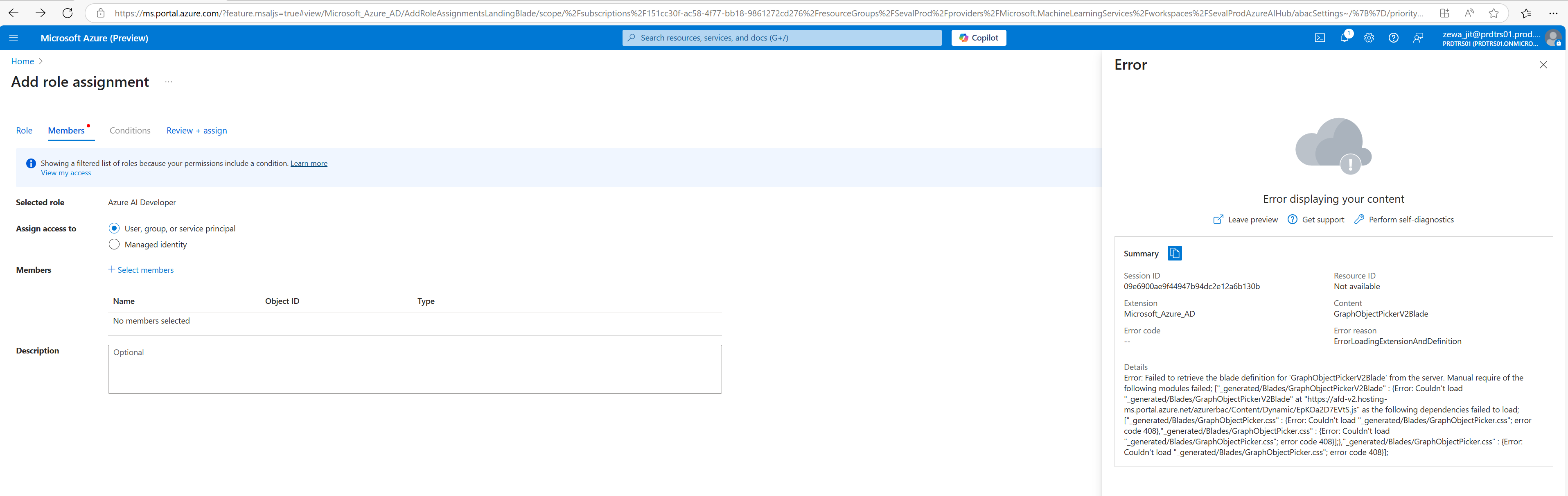Launch Cloud Shell from the header
The height and width of the screenshot is (496, 1568).
tap(1320, 38)
